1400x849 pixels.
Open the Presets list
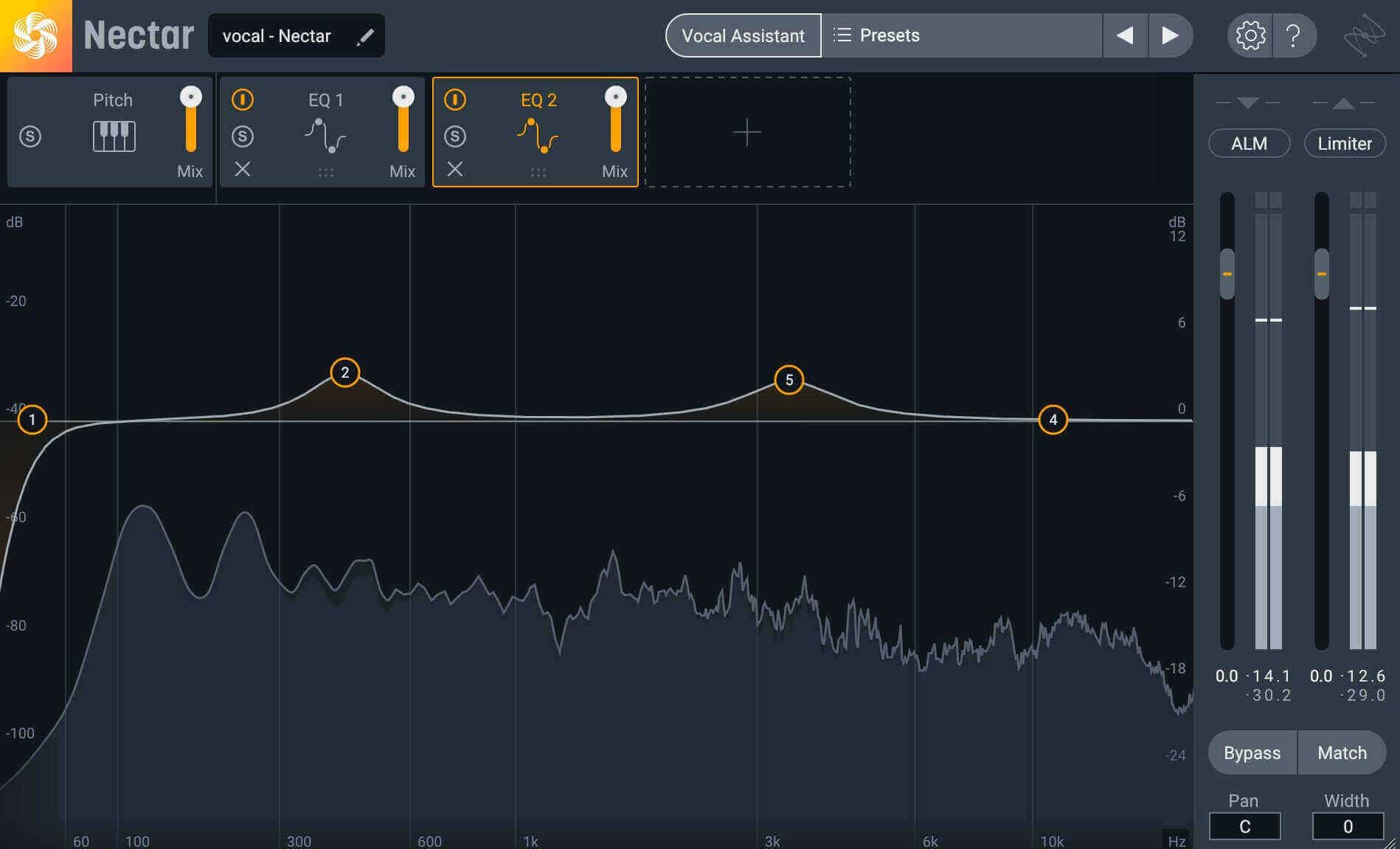(962, 35)
